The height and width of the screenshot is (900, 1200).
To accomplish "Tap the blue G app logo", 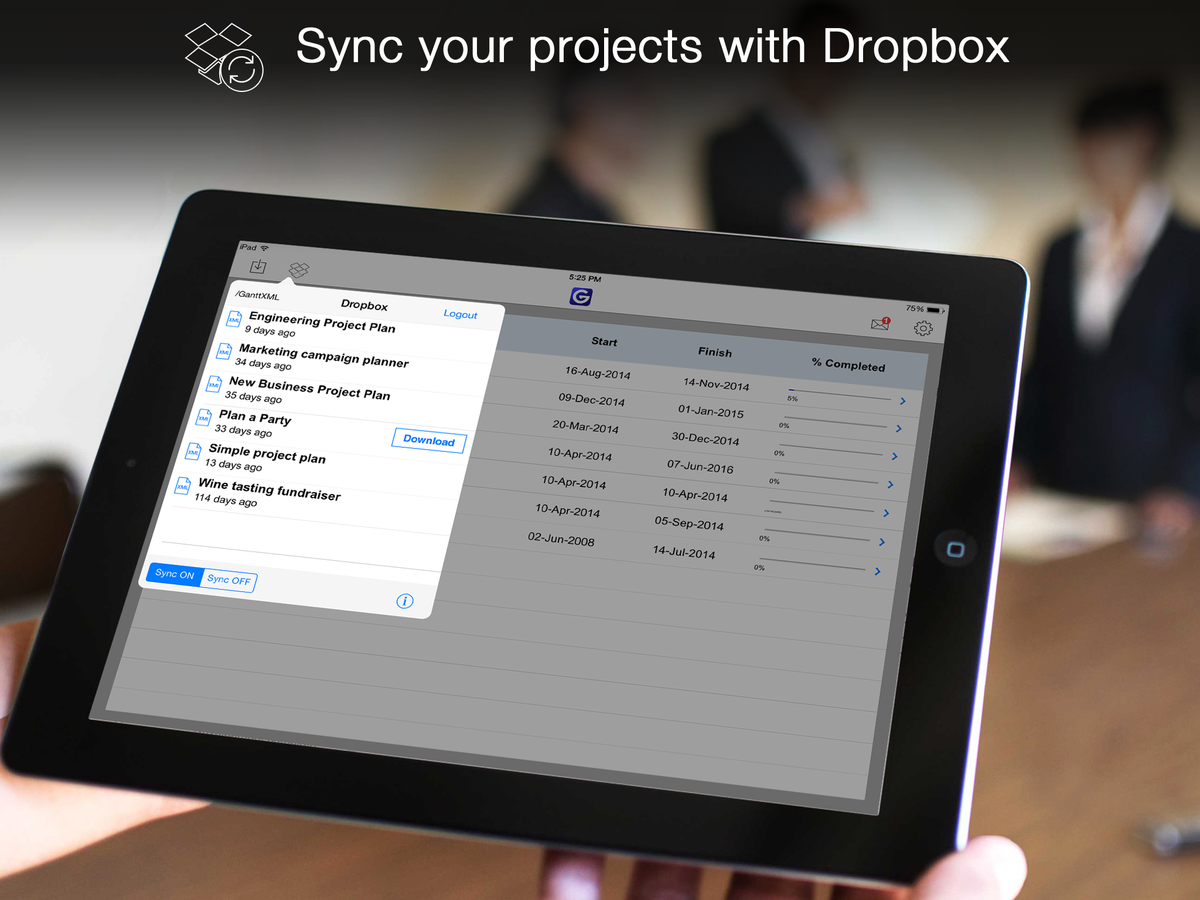I will [x=580, y=297].
